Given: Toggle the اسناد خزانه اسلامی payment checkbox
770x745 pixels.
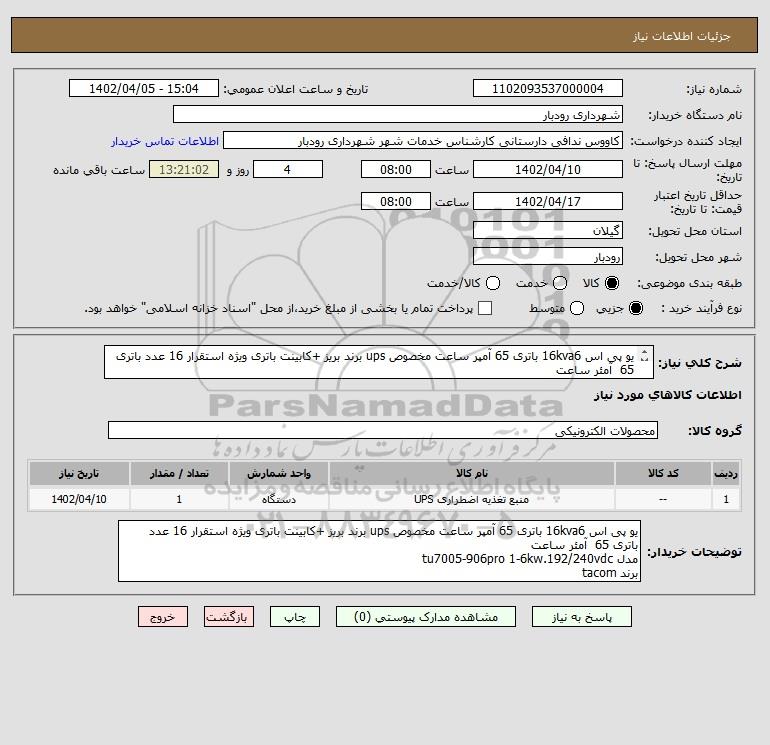Looking at the screenshot, I should coord(485,308).
